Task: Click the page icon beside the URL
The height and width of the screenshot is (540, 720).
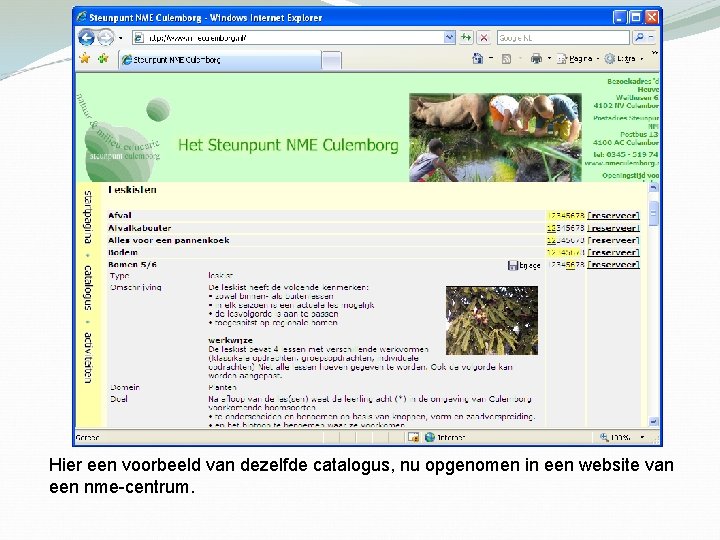Action: 138,38
